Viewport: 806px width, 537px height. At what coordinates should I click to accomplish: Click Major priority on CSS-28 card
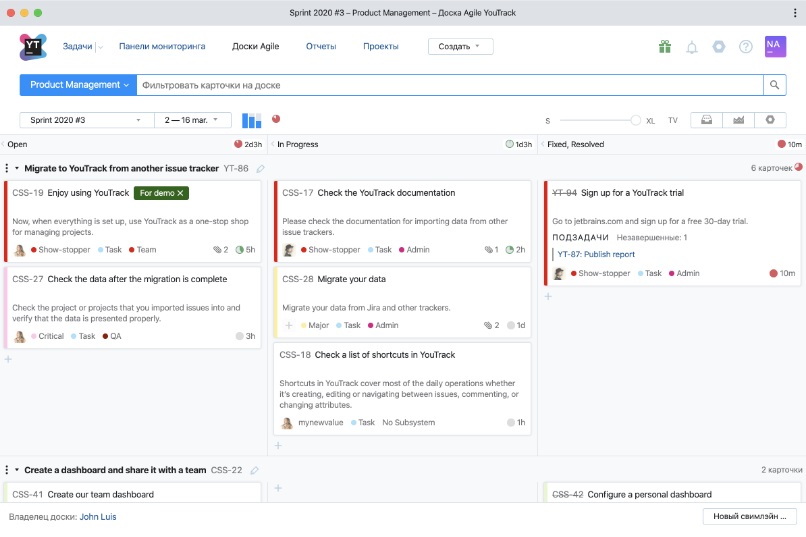[x=315, y=325]
